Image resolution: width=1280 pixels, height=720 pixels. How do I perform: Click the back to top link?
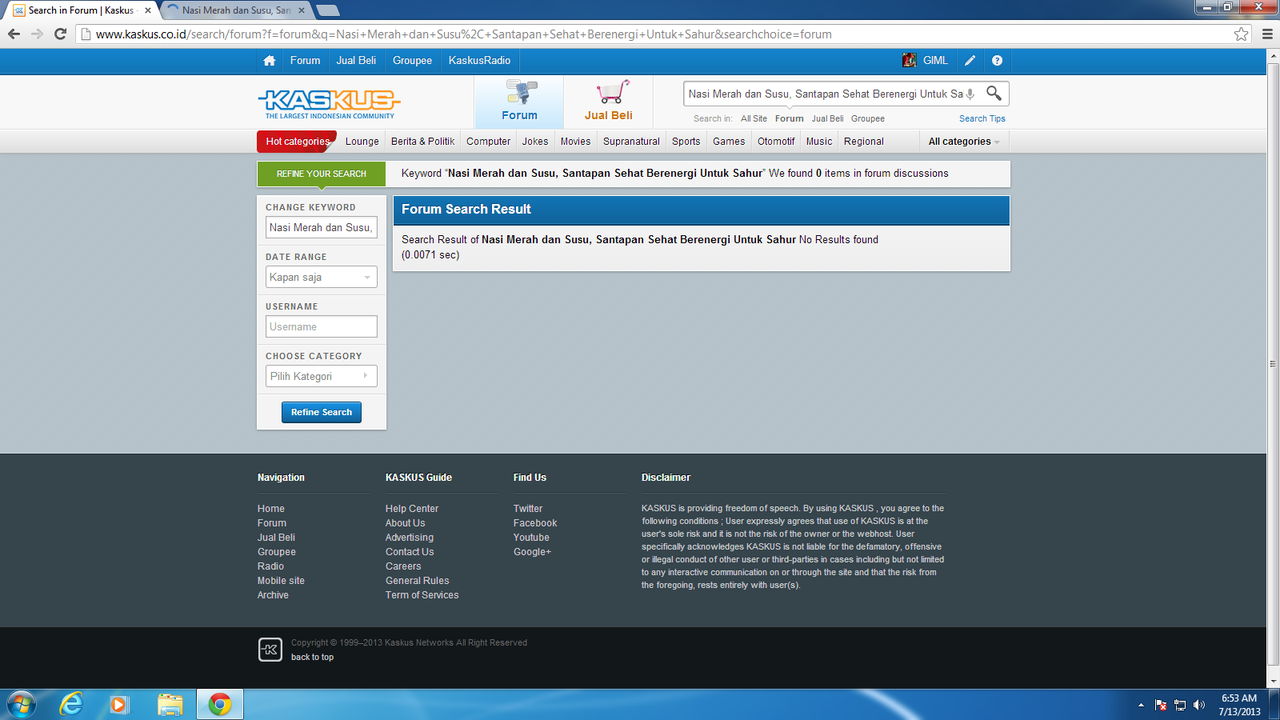click(x=312, y=657)
